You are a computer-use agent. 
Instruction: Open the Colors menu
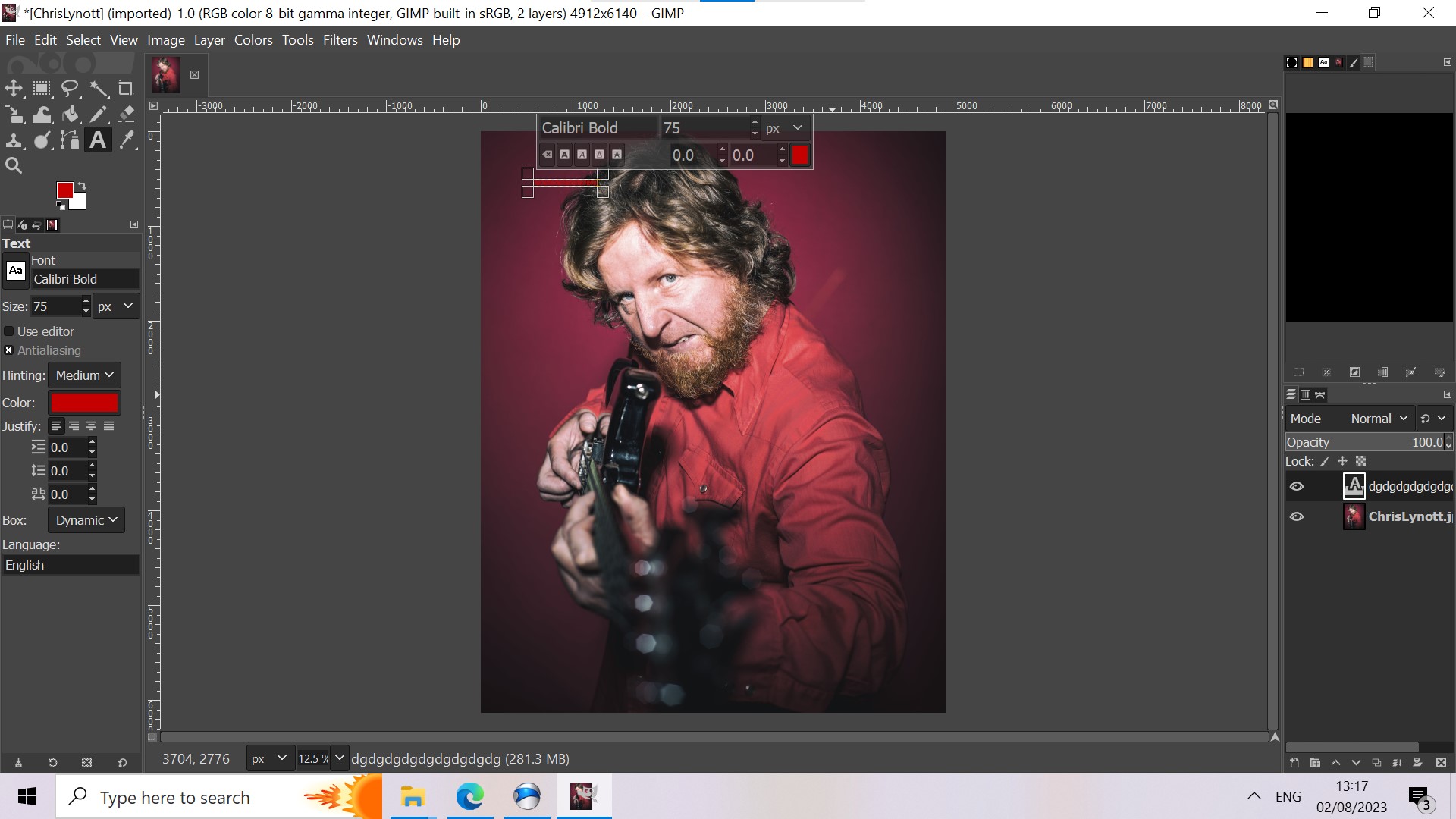coord(253,40)
